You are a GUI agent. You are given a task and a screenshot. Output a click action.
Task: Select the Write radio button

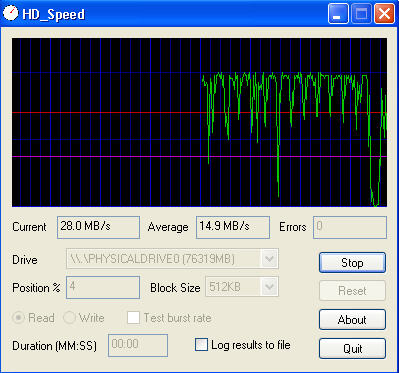pyautogui.click(x=69, y=318)
